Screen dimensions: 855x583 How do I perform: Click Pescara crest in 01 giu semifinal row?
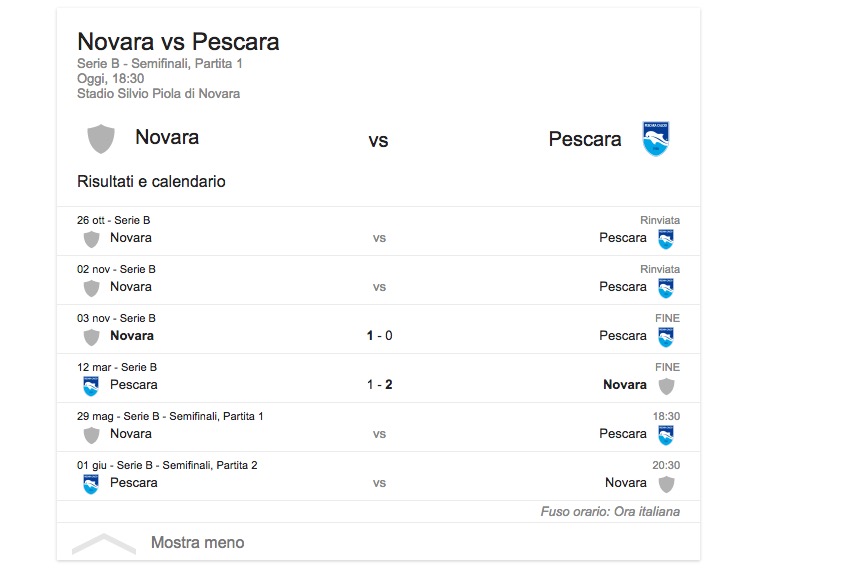click(x=91, y=484)
